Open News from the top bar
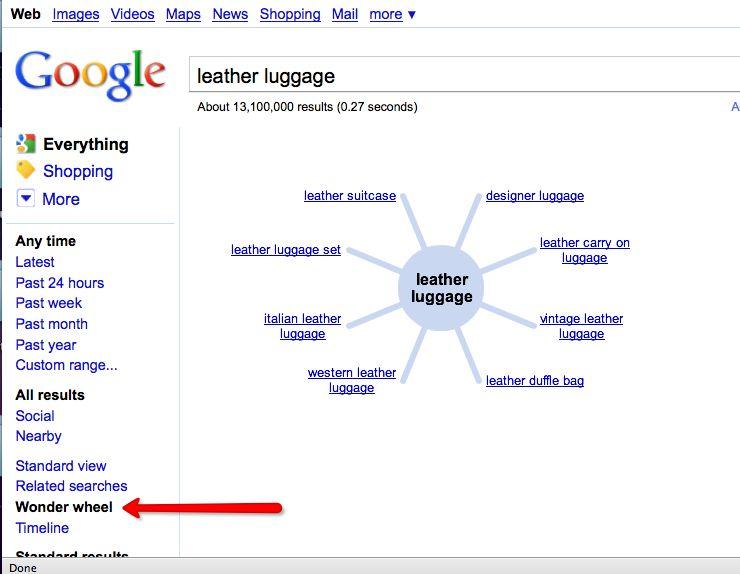The width and height of the screenshot is (740, 574). tap(230, 14)
